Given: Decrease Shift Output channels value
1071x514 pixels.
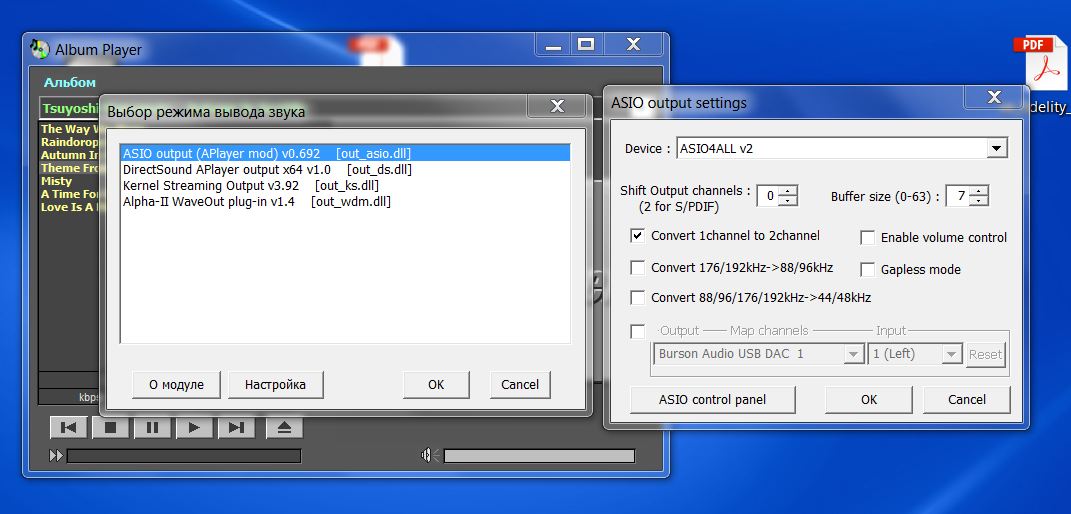Looking at the screenshot, I should pos(788,201).
